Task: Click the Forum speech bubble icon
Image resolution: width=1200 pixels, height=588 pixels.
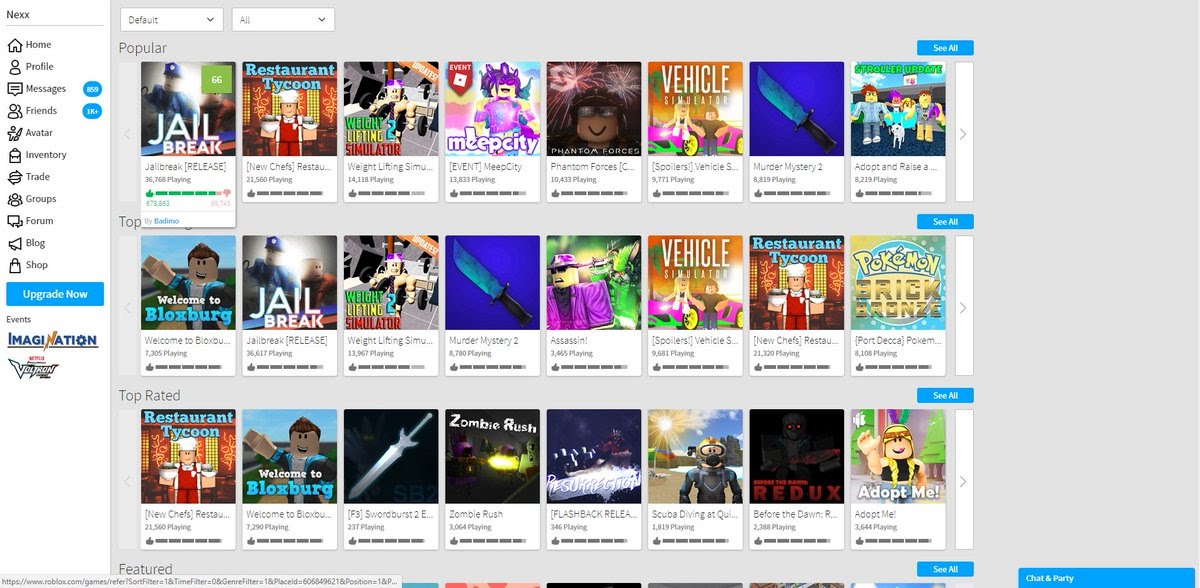Action: (x=15, y=221)
